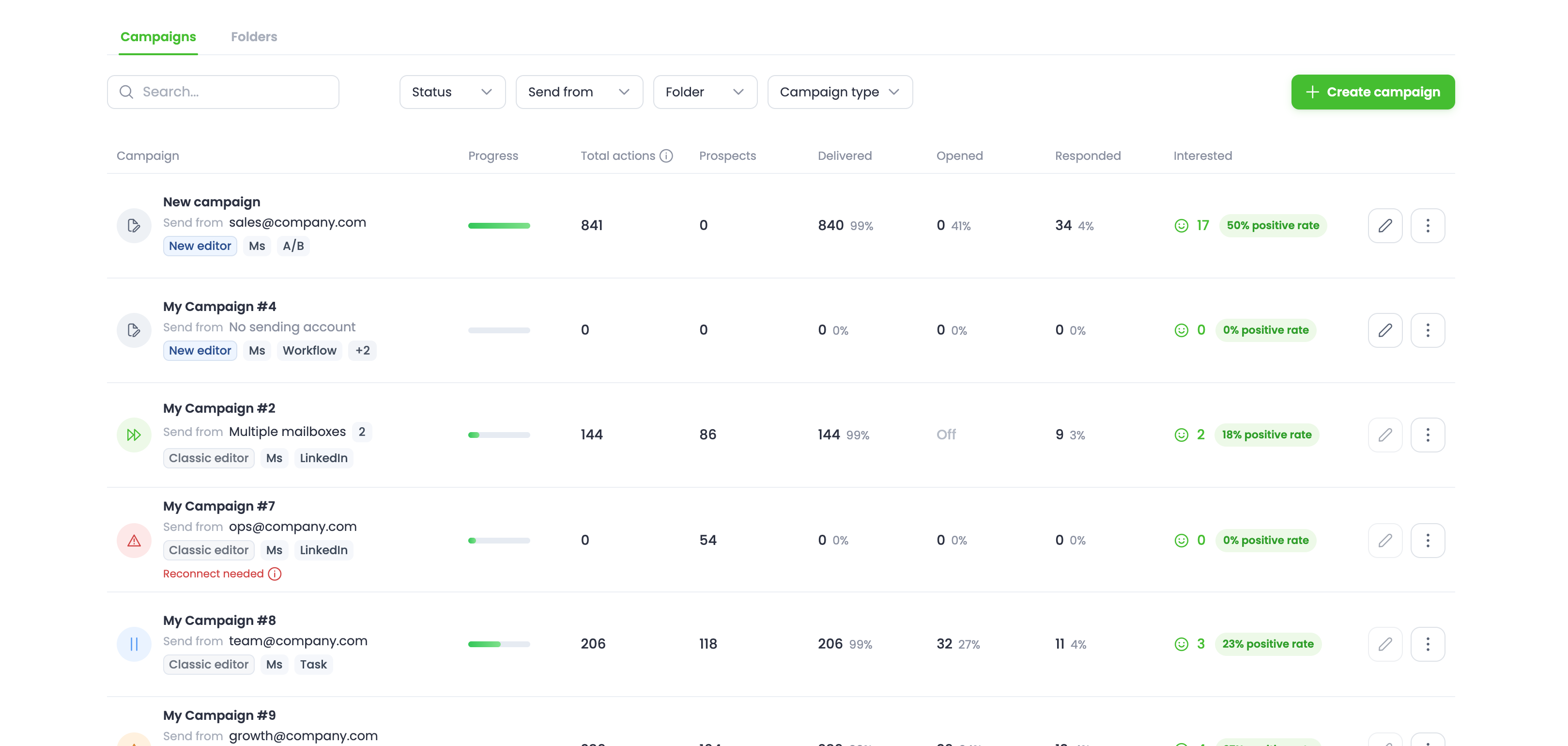This screenshot has height=746, width=1568.
Task: Click the smiley interested icon for My Campaign #8
Action: (x=1181, y=644)
